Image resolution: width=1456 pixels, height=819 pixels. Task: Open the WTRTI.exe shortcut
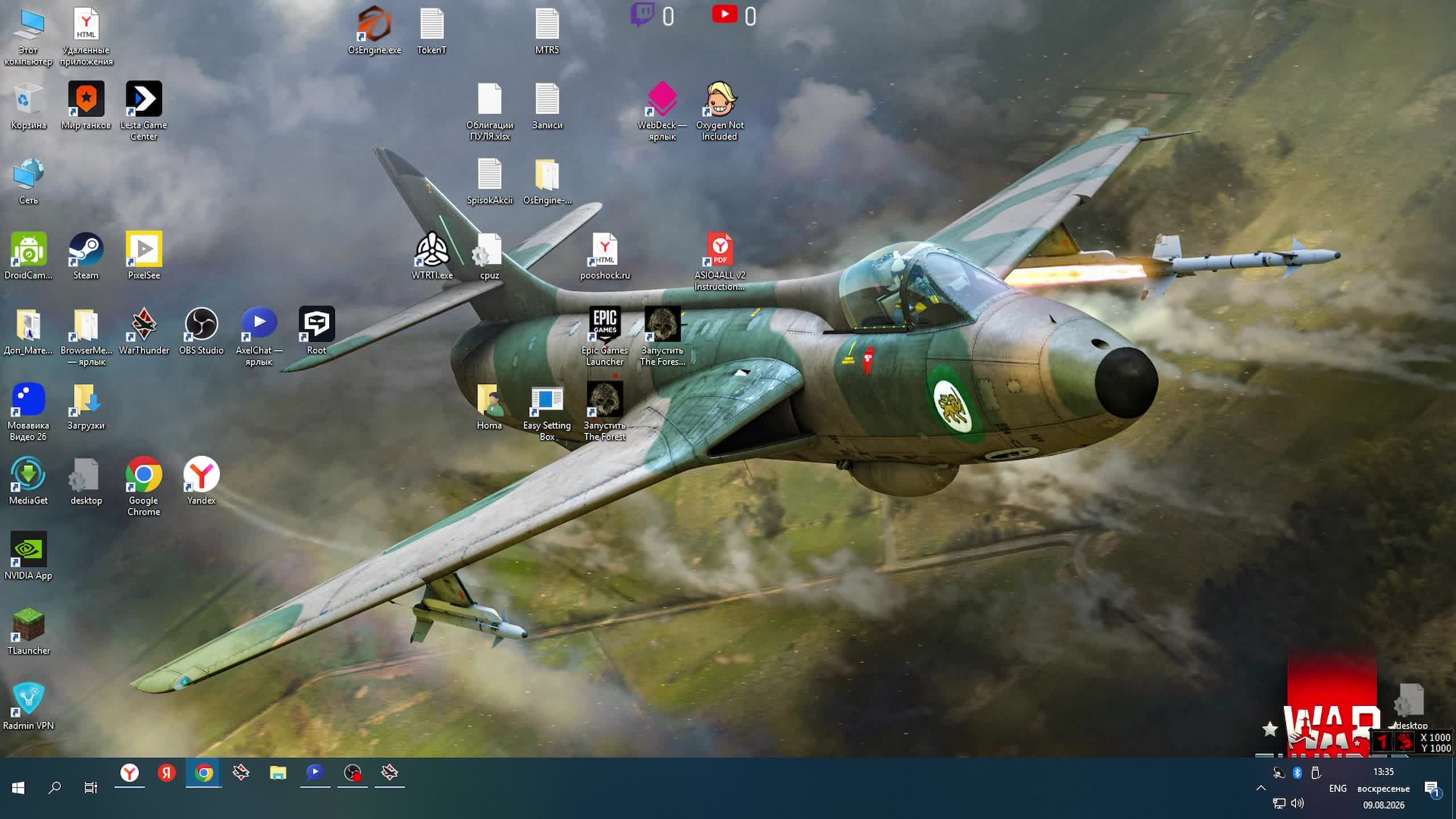click(432, 256)
